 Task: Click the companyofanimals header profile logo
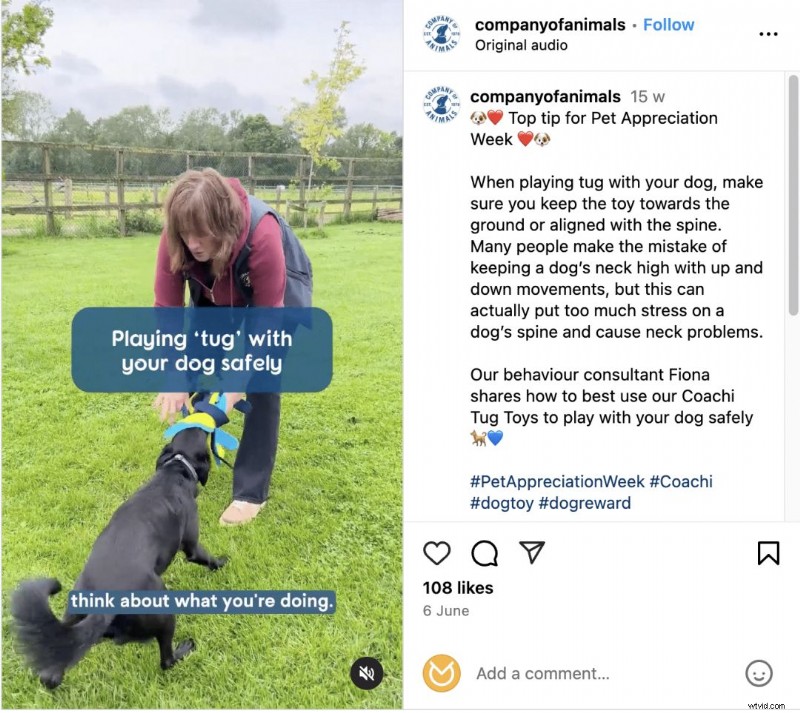(x=441, y=34)
